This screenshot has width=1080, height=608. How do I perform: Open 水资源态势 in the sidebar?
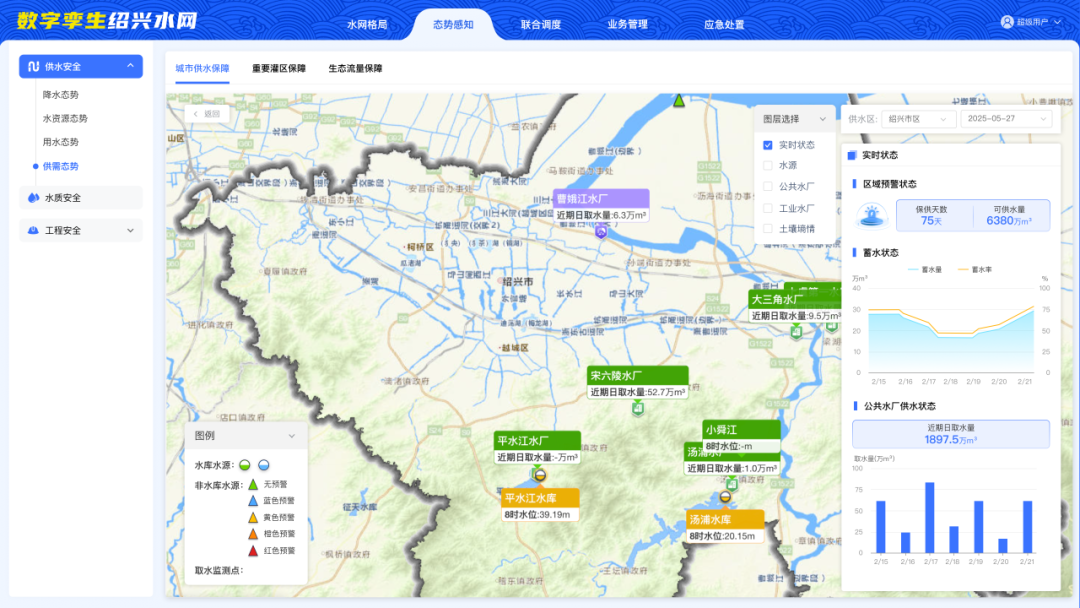65,118
